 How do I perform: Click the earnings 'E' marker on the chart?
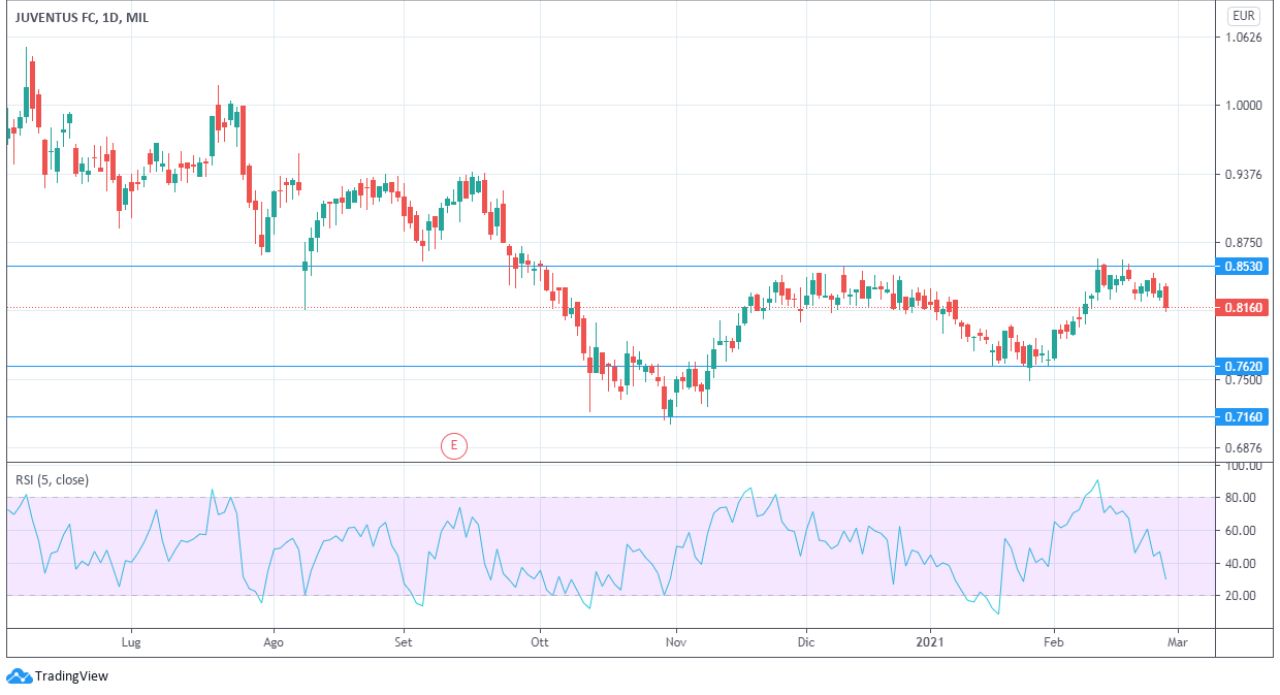click(454, 445)
